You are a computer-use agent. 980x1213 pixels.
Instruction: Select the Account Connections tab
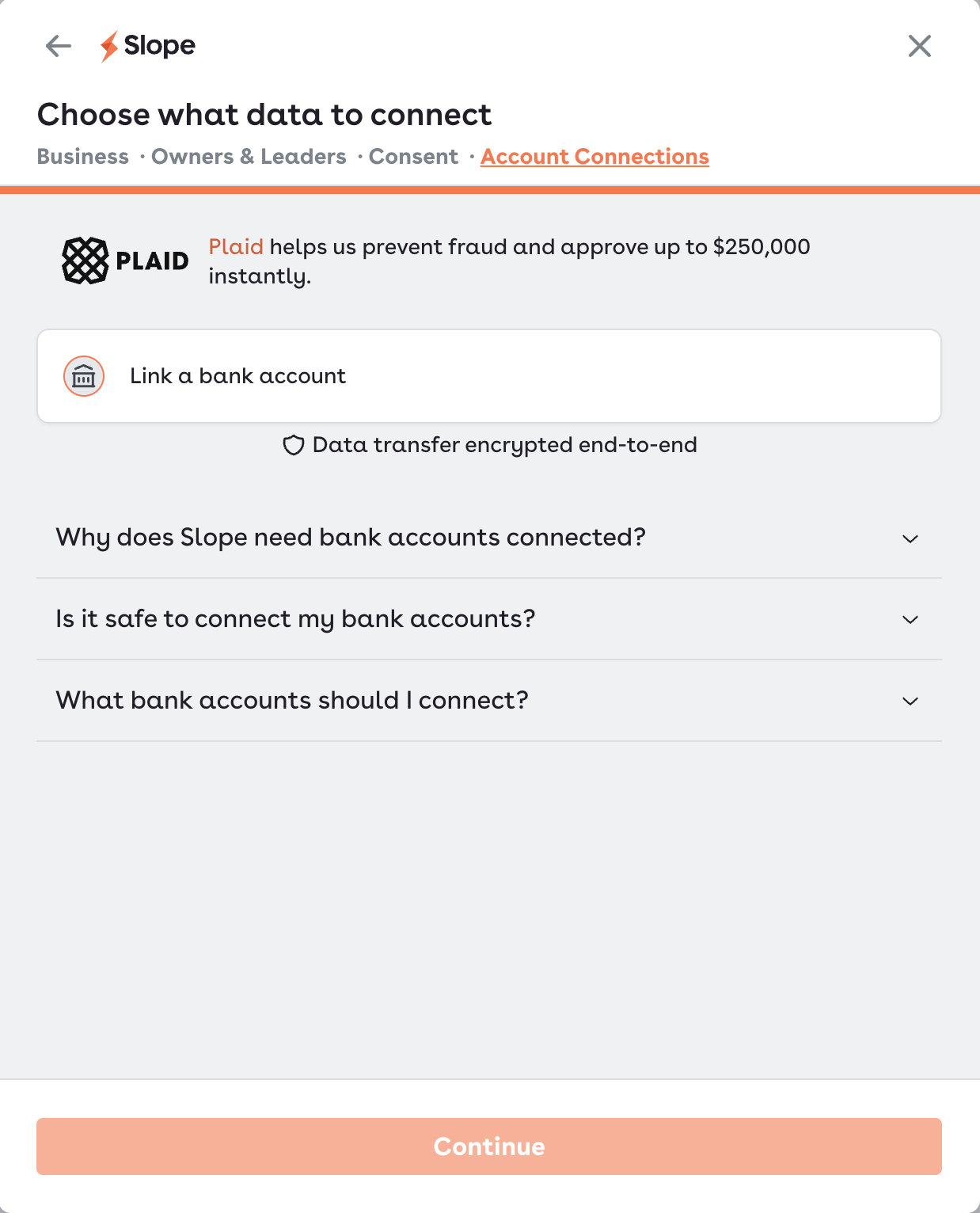tap(594, 157)
